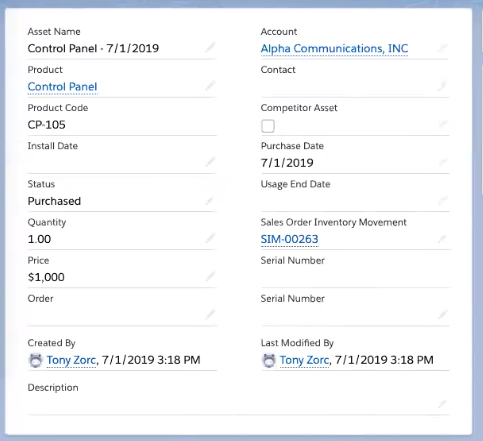Edit the Order field with pencil icon
The image size is (483, 441).
[210, 314]
